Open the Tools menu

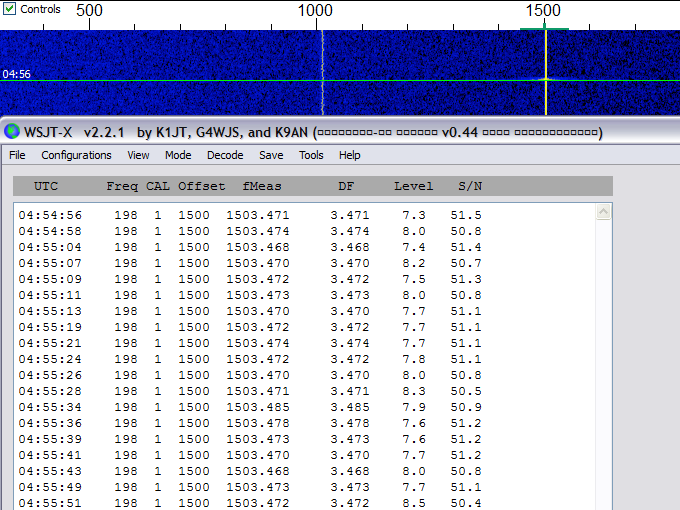[311, 155]
